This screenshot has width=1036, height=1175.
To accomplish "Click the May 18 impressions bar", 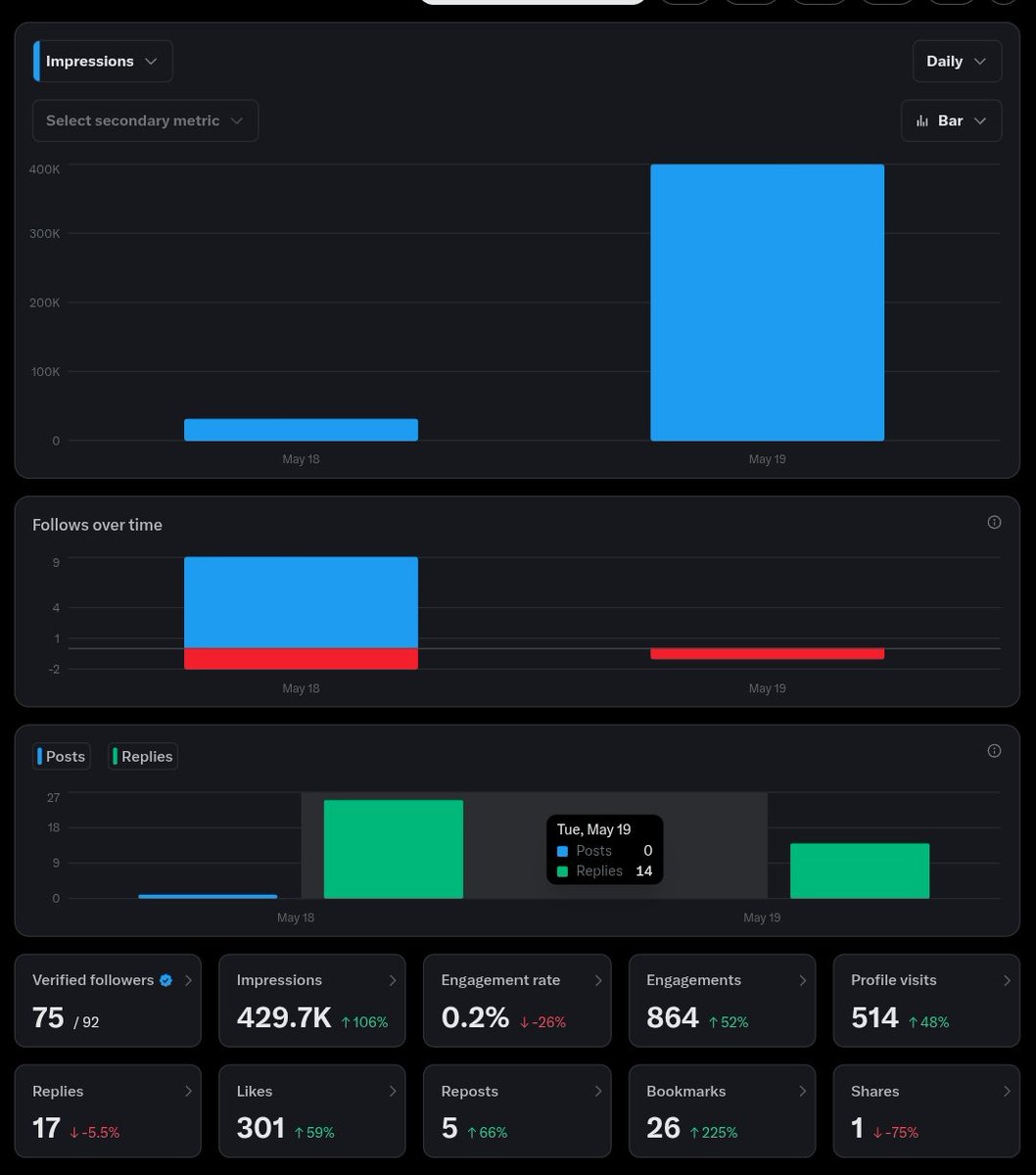I will click(301, 430).
